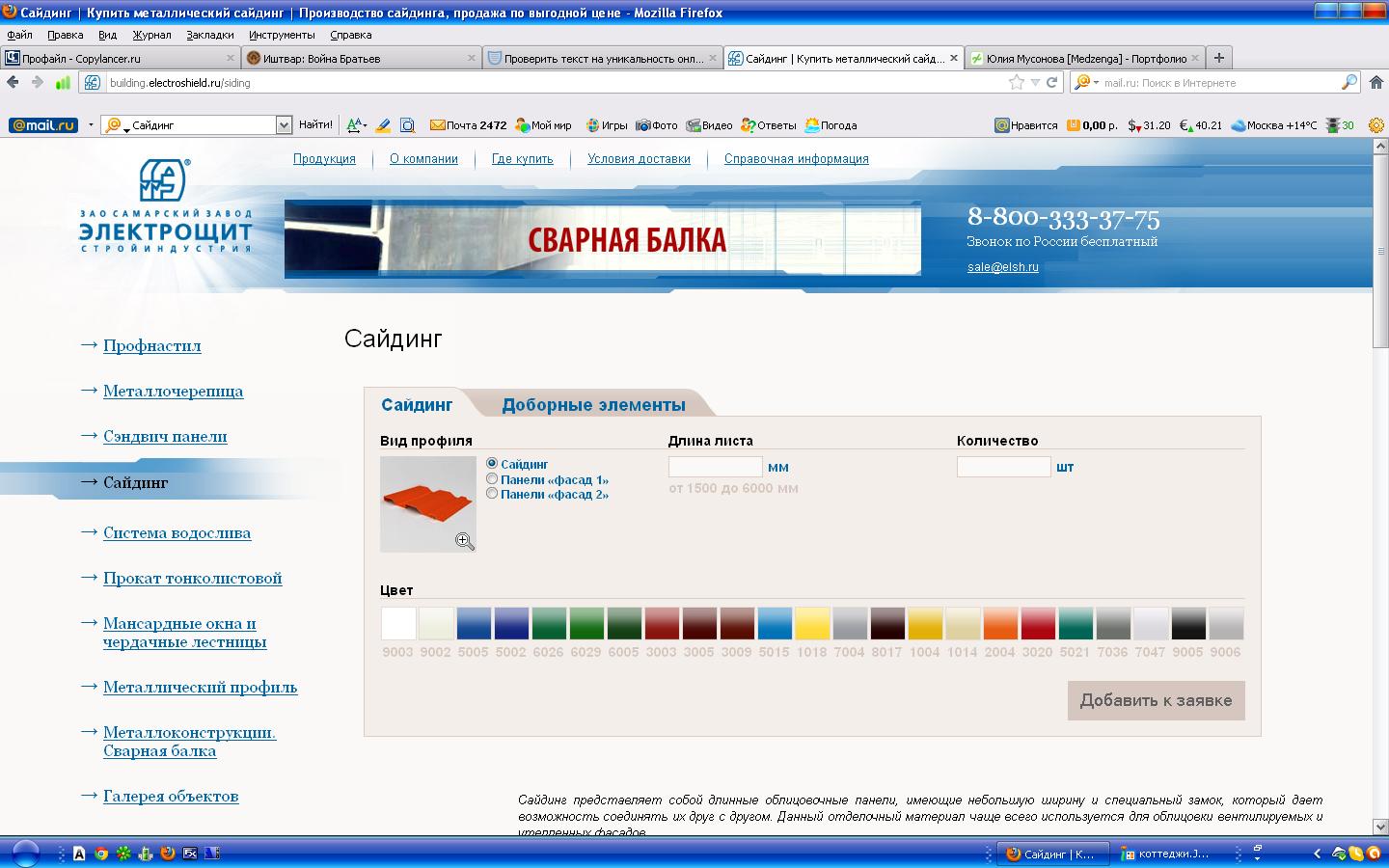
Task: Open Видео from the mail.ru toolbar
Action: click(x=709, y=125)
